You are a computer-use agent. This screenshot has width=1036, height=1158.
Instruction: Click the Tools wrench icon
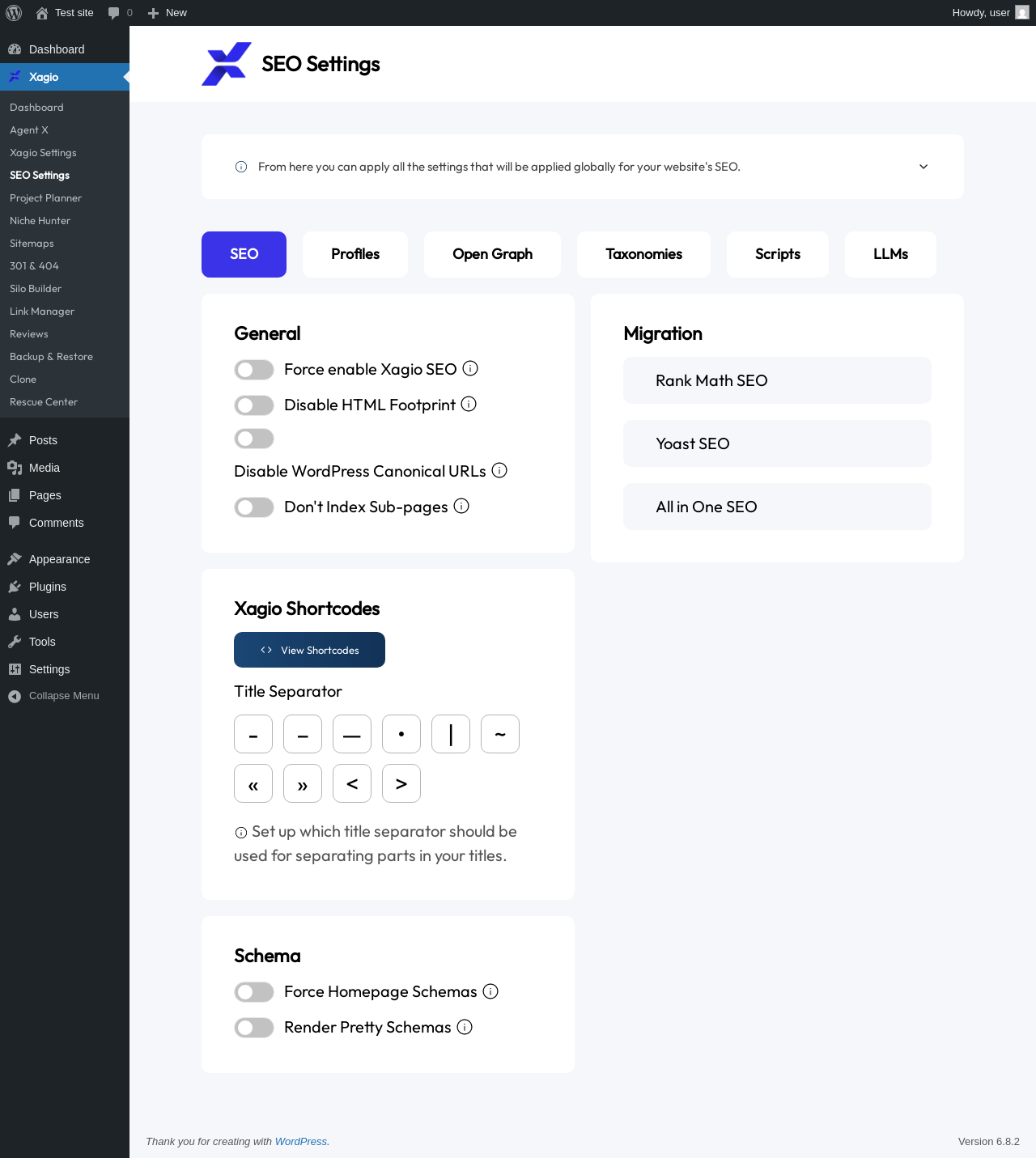pyautogui.click(x=15, y=642)
